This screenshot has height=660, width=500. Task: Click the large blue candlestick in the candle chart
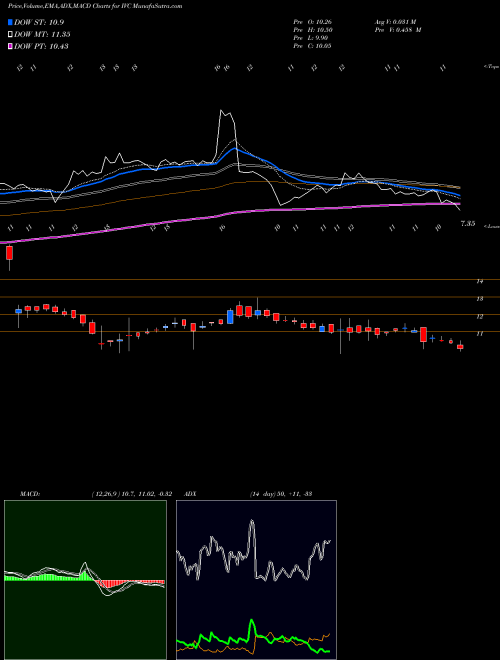[230, 317]
